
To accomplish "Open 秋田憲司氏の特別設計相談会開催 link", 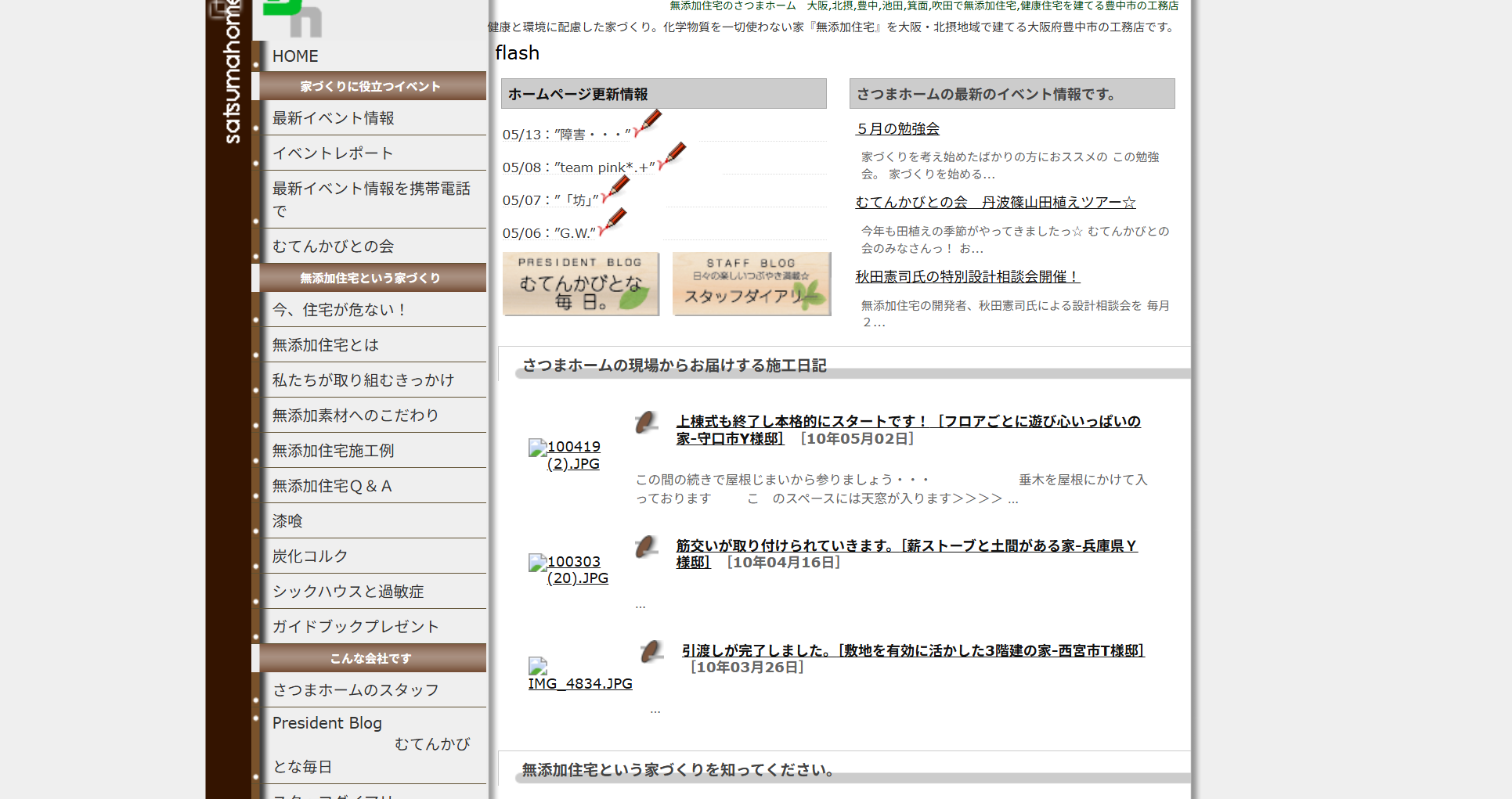I will (x=967, y=277).
